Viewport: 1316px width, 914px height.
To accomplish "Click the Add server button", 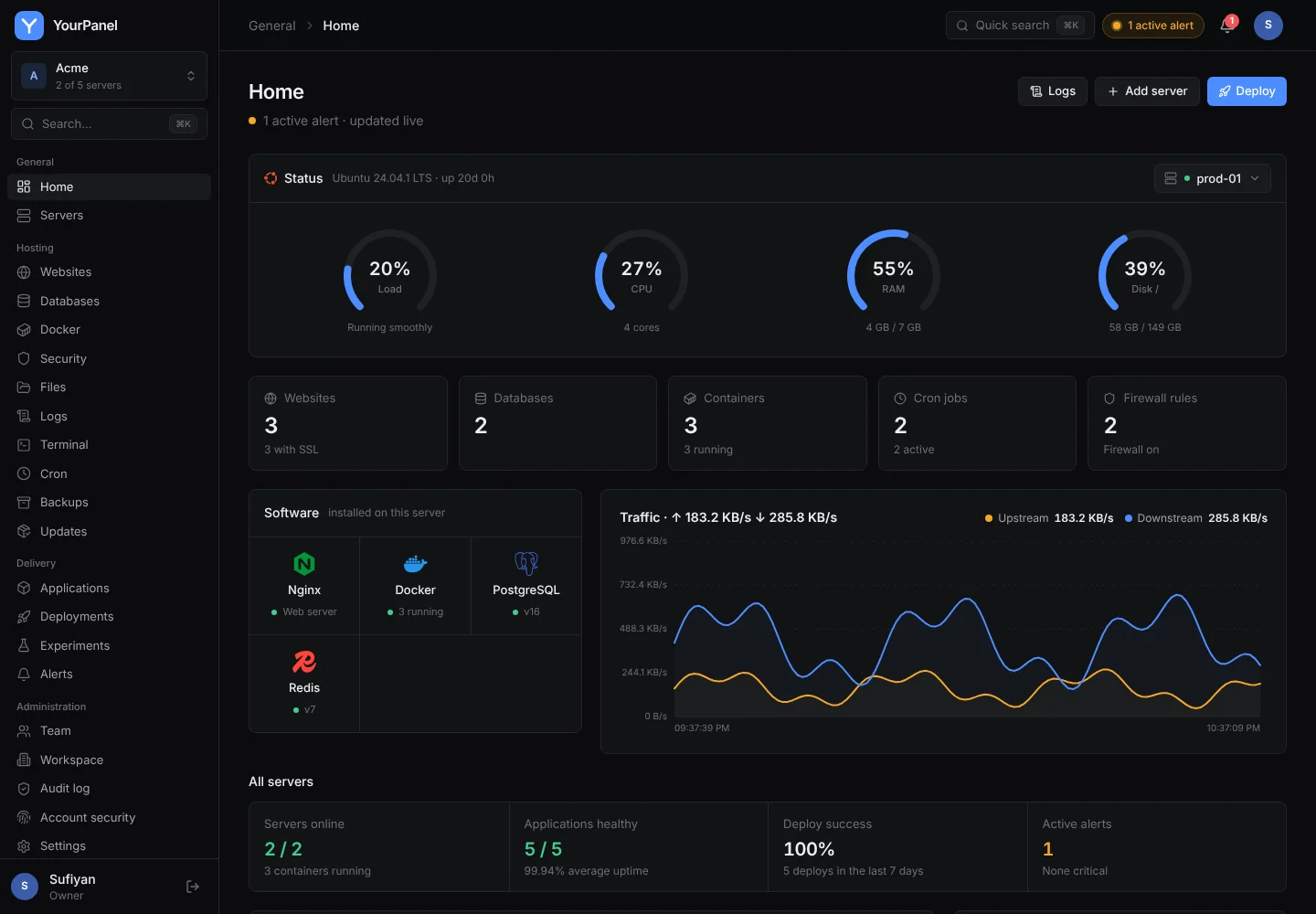I will point(1147,91).
